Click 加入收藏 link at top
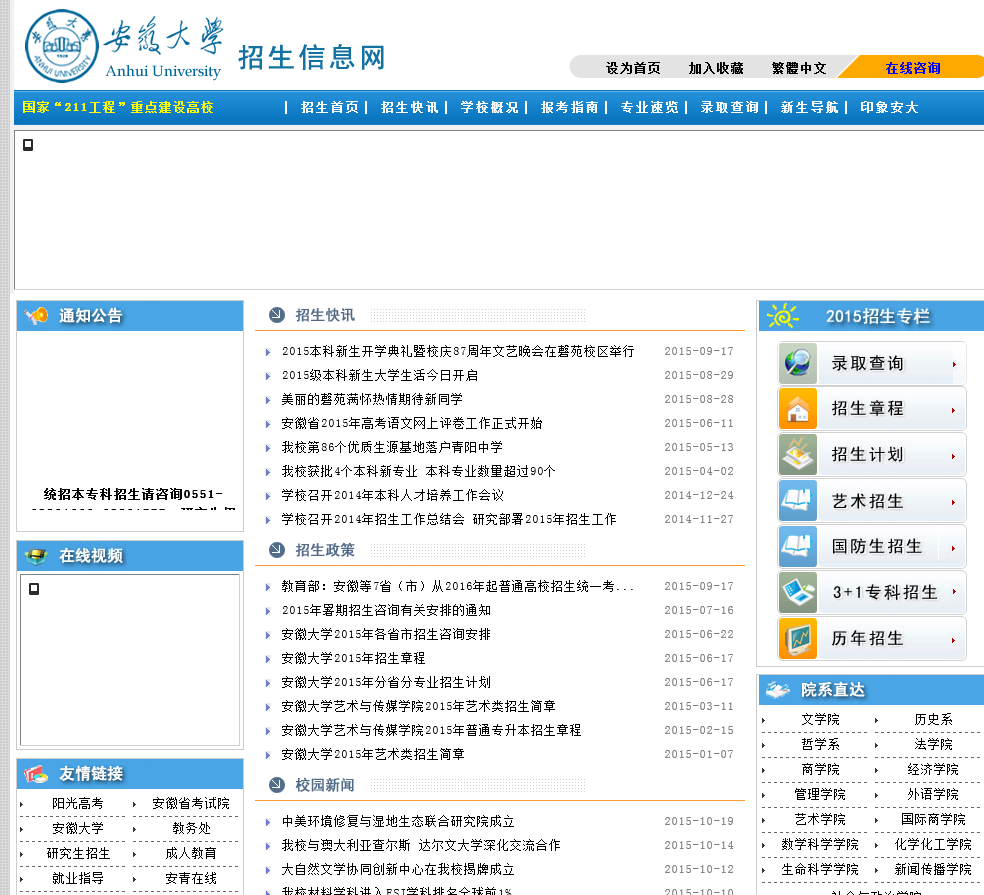The height and width of the screenshot is (895, 984). (716, 68)
